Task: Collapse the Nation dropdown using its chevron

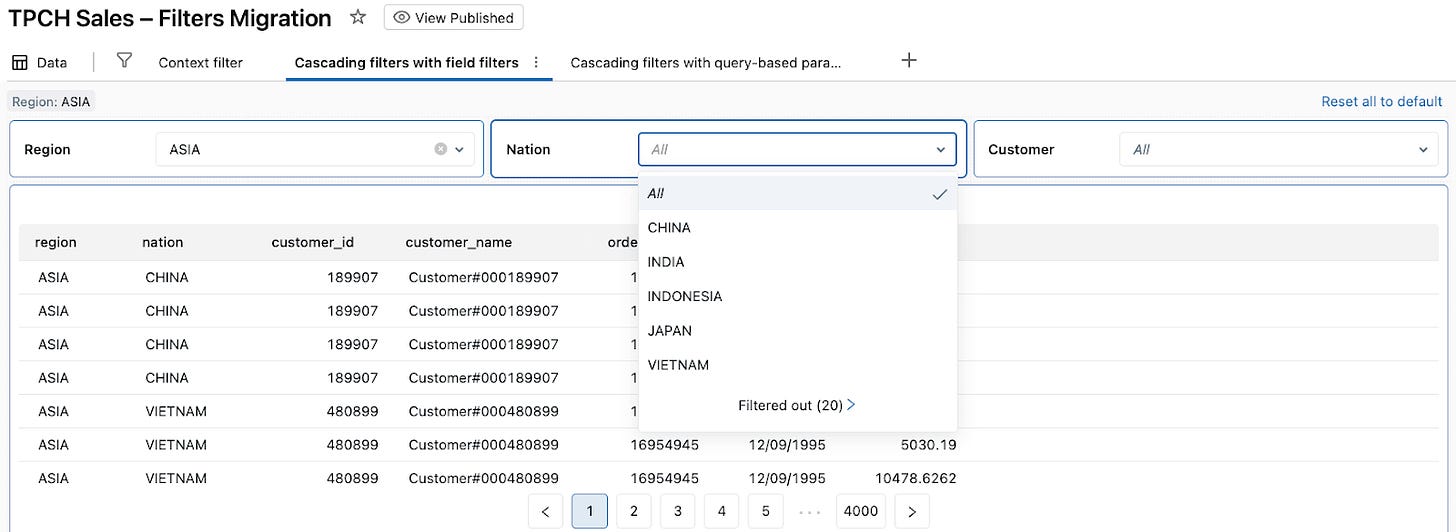Action: (940, 149)
